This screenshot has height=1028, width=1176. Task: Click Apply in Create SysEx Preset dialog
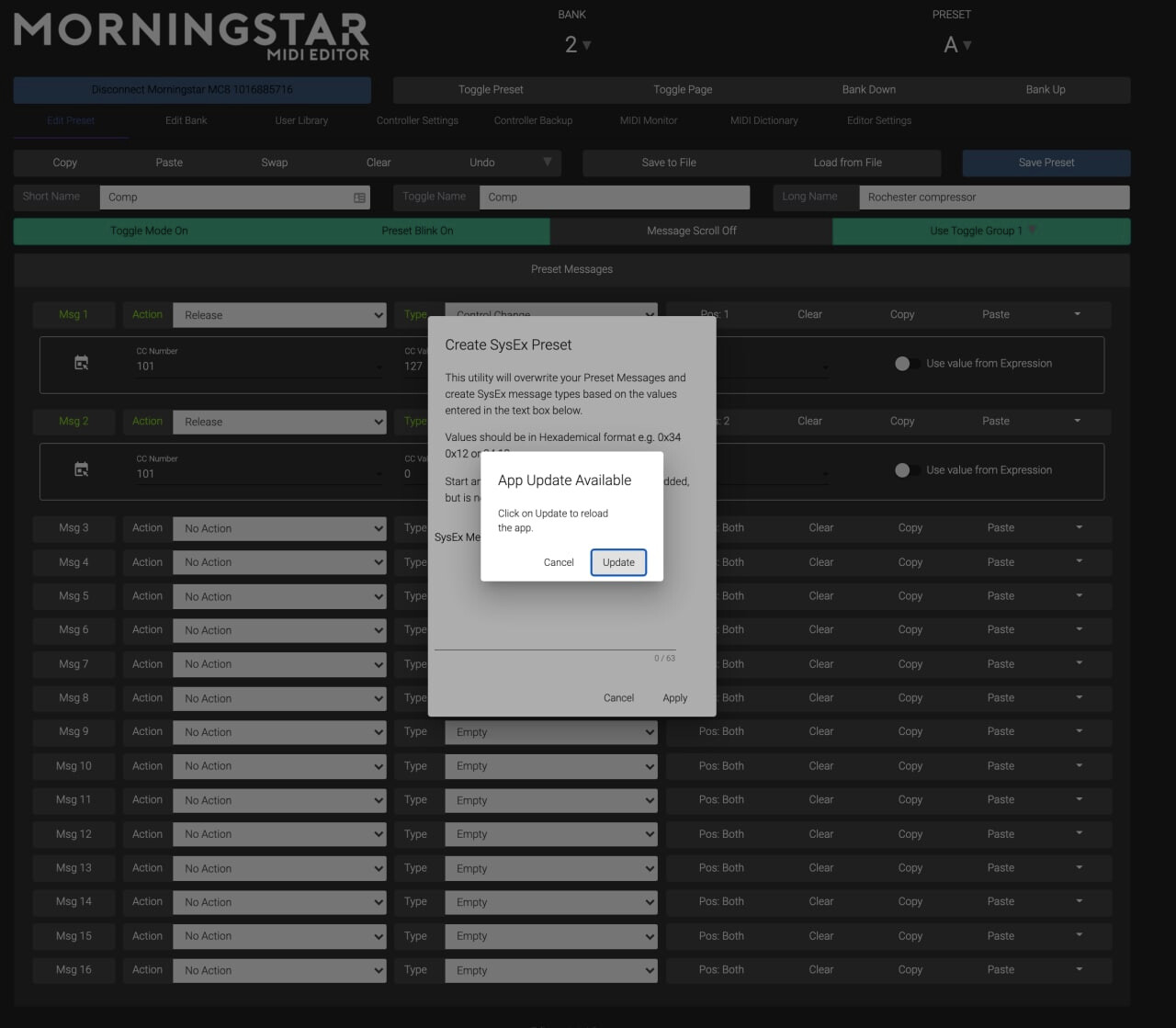tap(675, 698)
